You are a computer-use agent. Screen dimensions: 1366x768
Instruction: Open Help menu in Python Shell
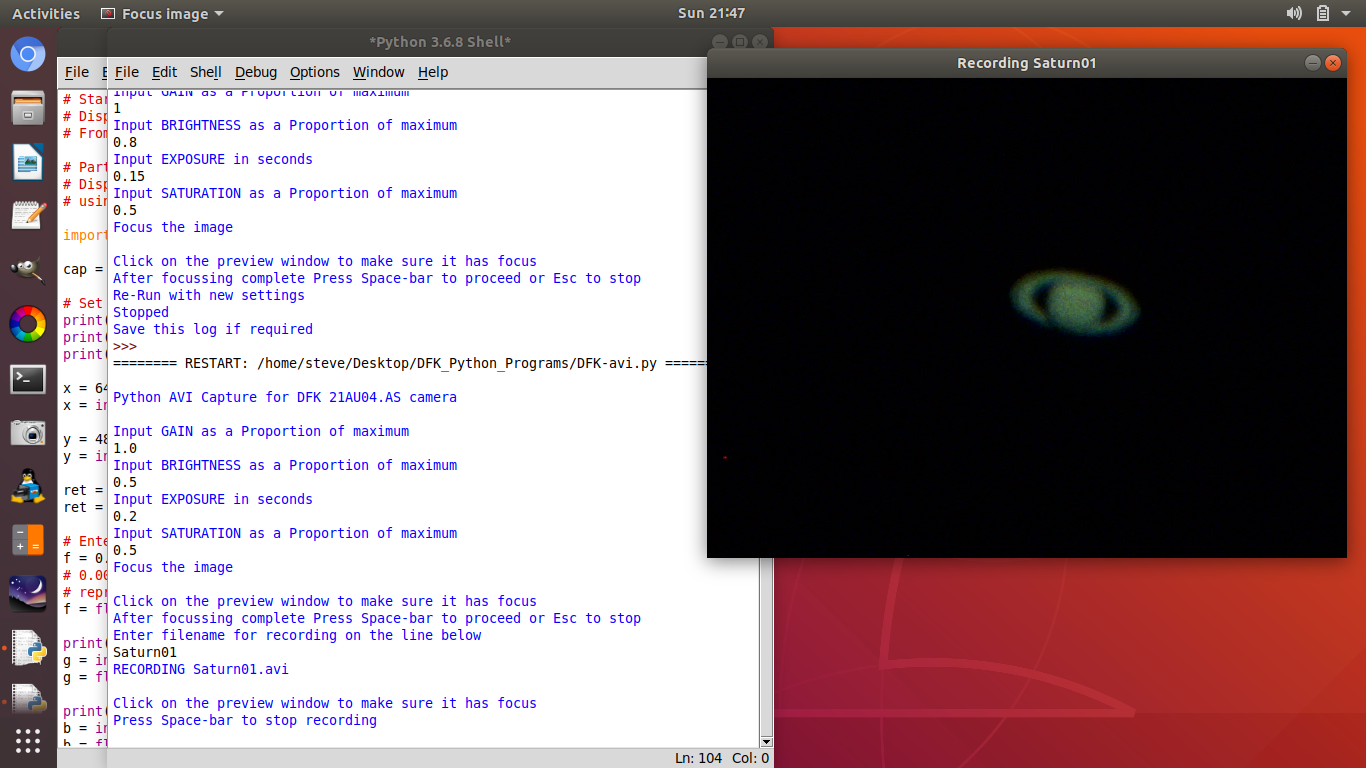(433, 72)
